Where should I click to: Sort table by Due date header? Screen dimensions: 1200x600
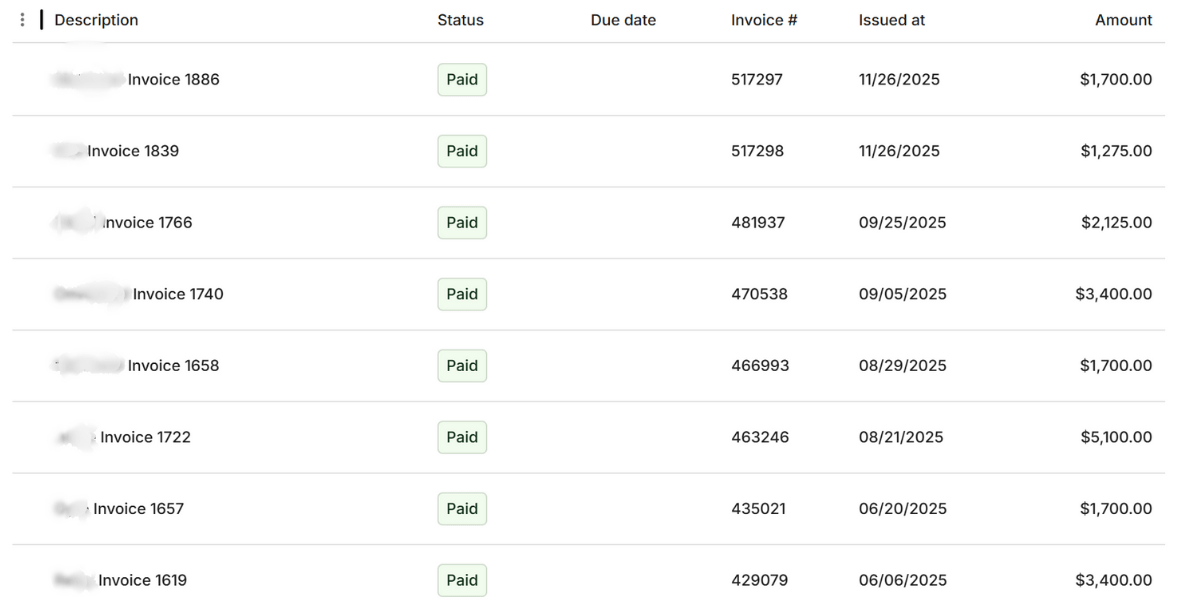[x=623, y=20]
